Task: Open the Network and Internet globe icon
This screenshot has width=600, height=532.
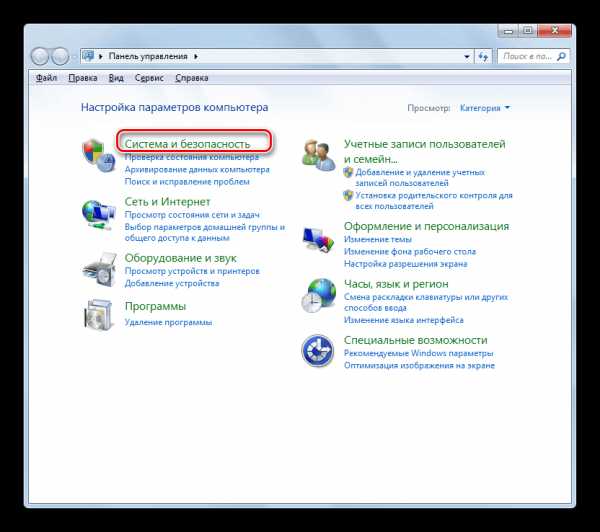Action: pos(99,215)
